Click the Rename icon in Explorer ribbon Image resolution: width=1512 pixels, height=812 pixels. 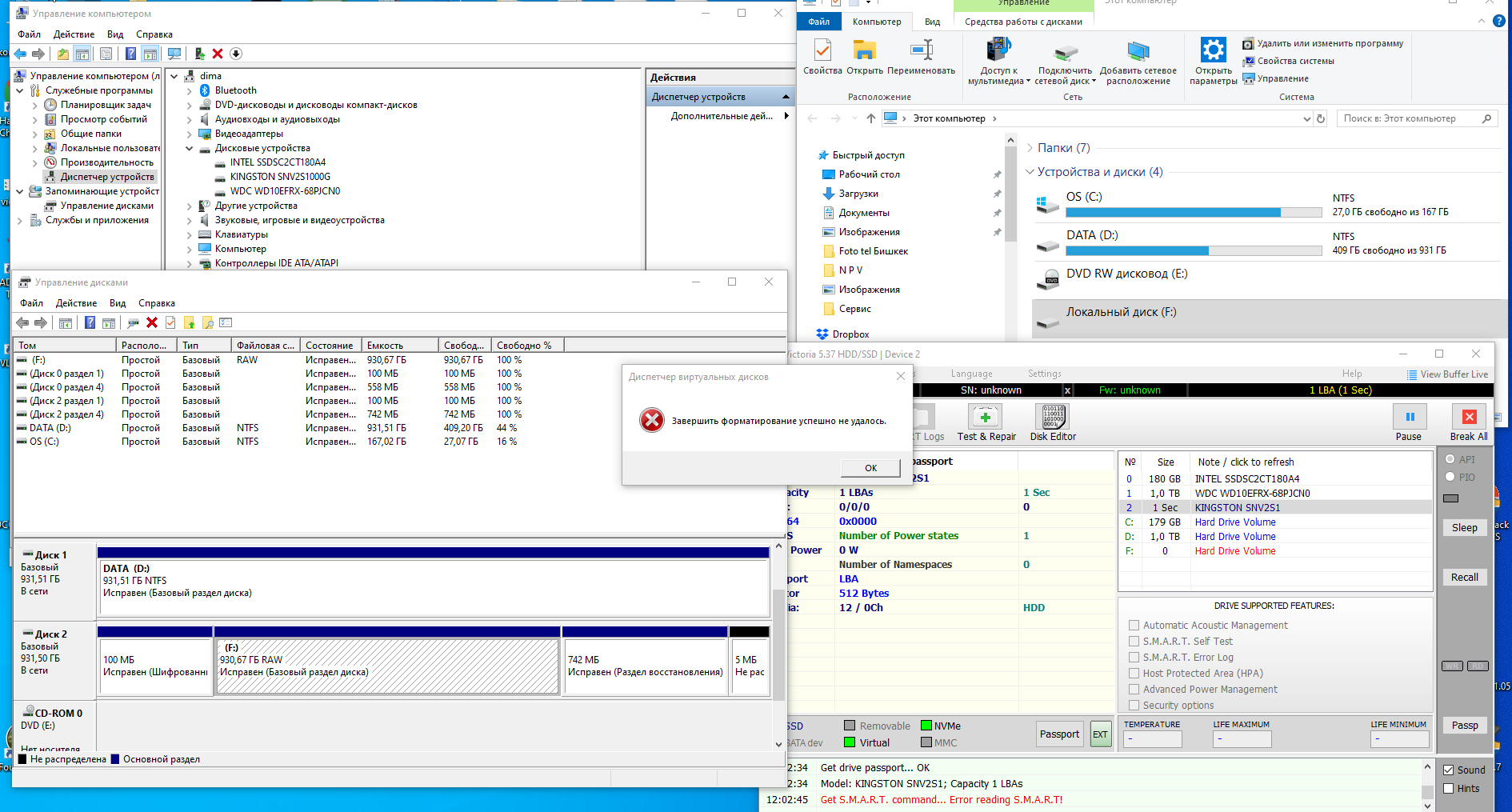tap(922, 51)
